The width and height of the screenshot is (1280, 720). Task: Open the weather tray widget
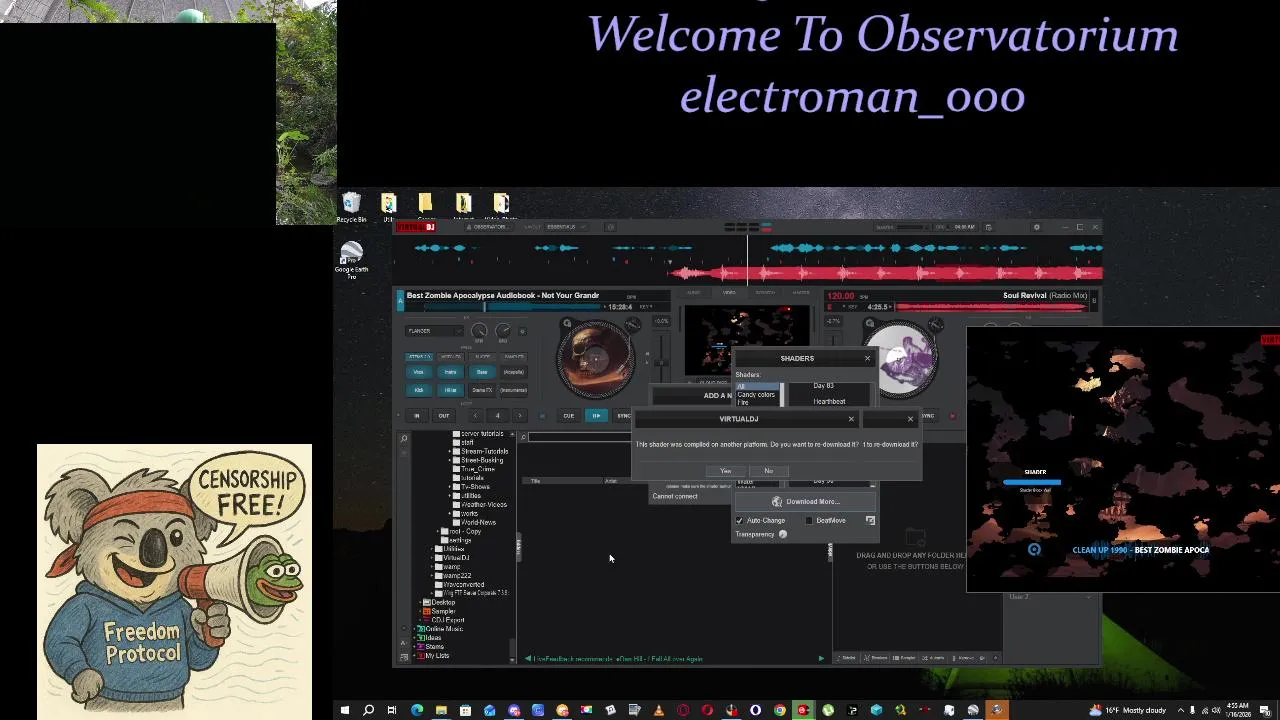(1130, 711)
